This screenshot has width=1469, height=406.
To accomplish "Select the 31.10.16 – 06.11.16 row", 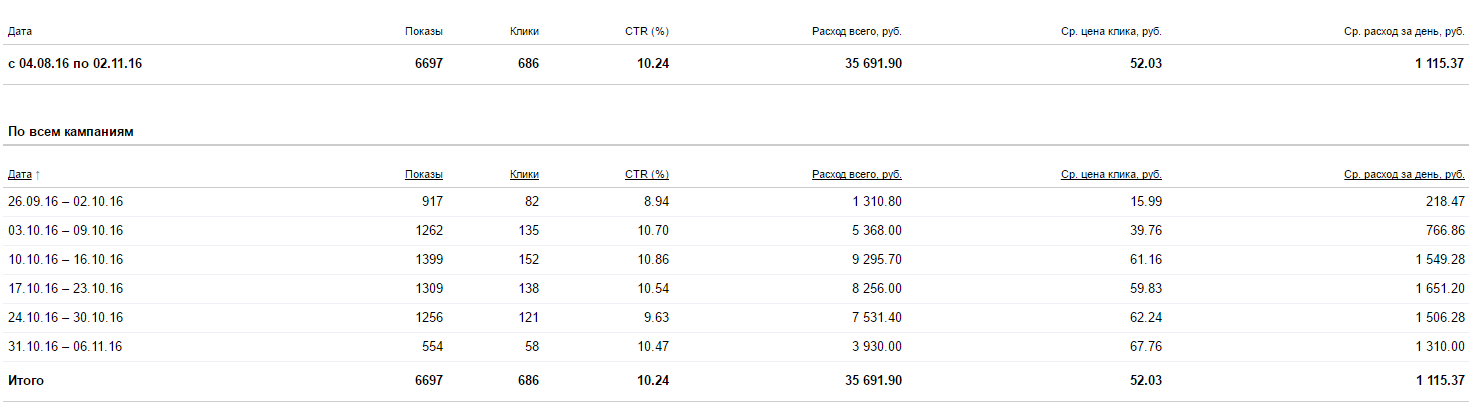I will (734, 347).
